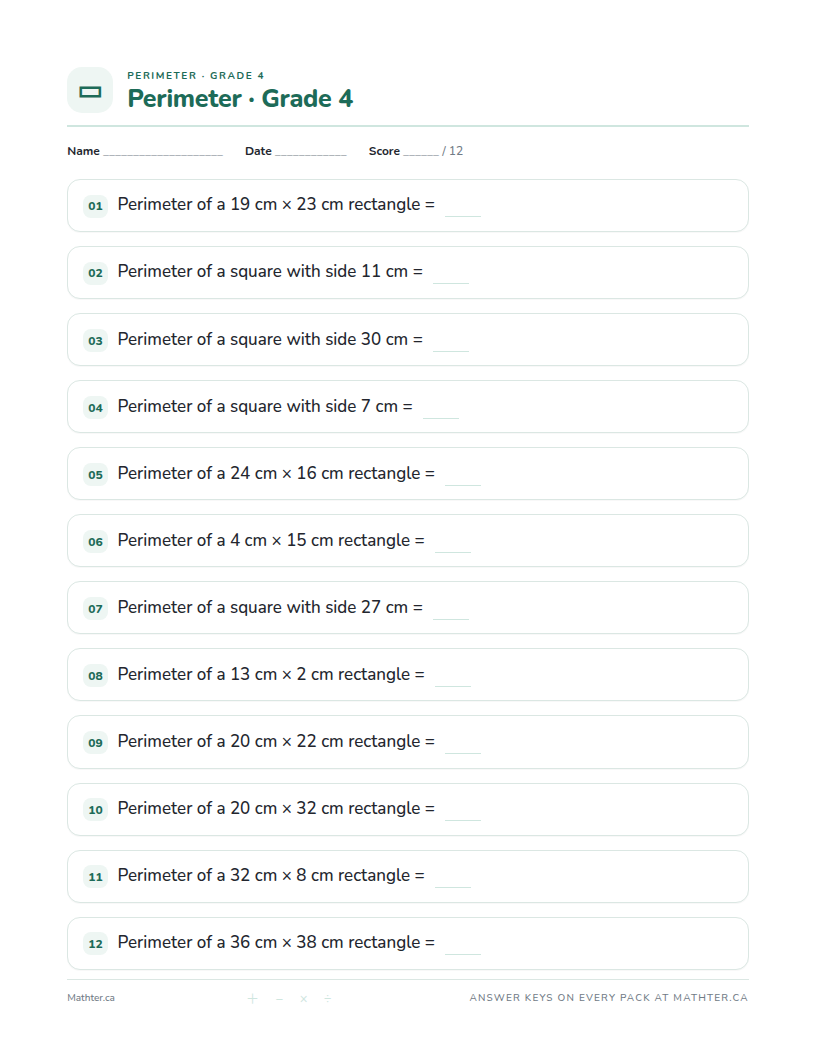Click the answer blank for question 06
Image resolution: width=816 pixels, height=1056 pixels.
[x=453, y=543]
